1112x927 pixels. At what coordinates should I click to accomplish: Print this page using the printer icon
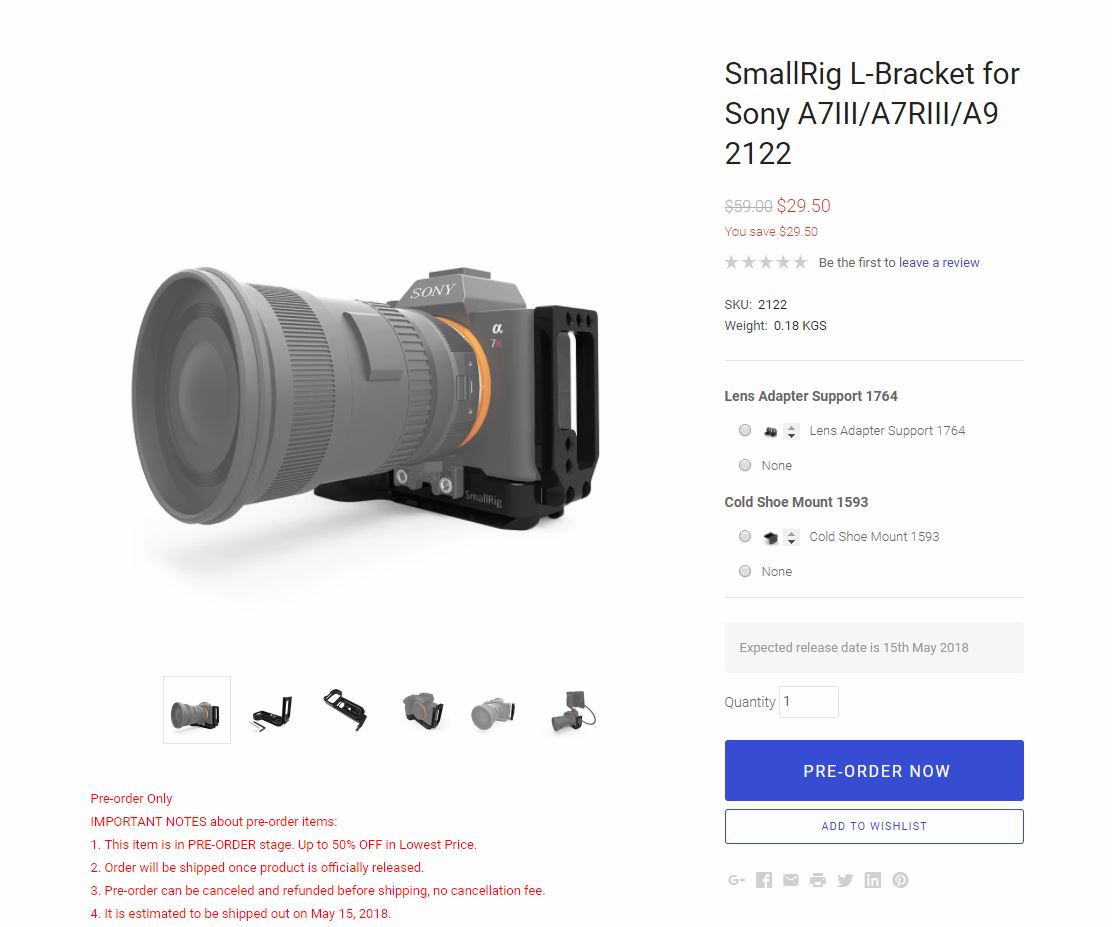pos(818,880)
